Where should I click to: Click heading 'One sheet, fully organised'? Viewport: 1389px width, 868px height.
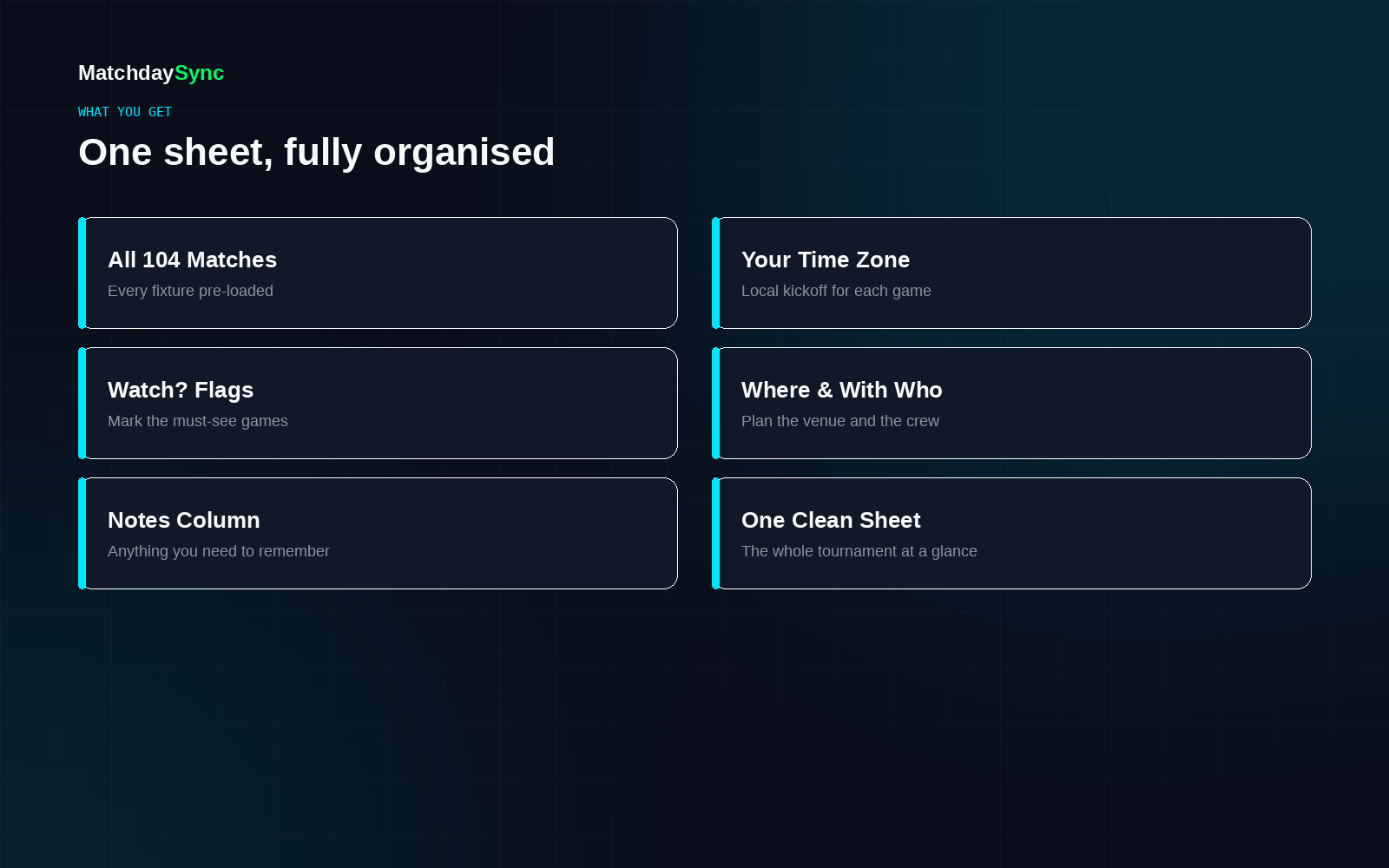(x=316, y=152)
